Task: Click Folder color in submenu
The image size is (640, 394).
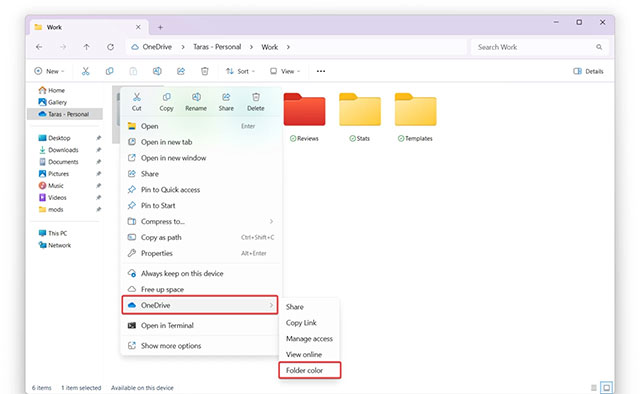Action: point(310,370)
